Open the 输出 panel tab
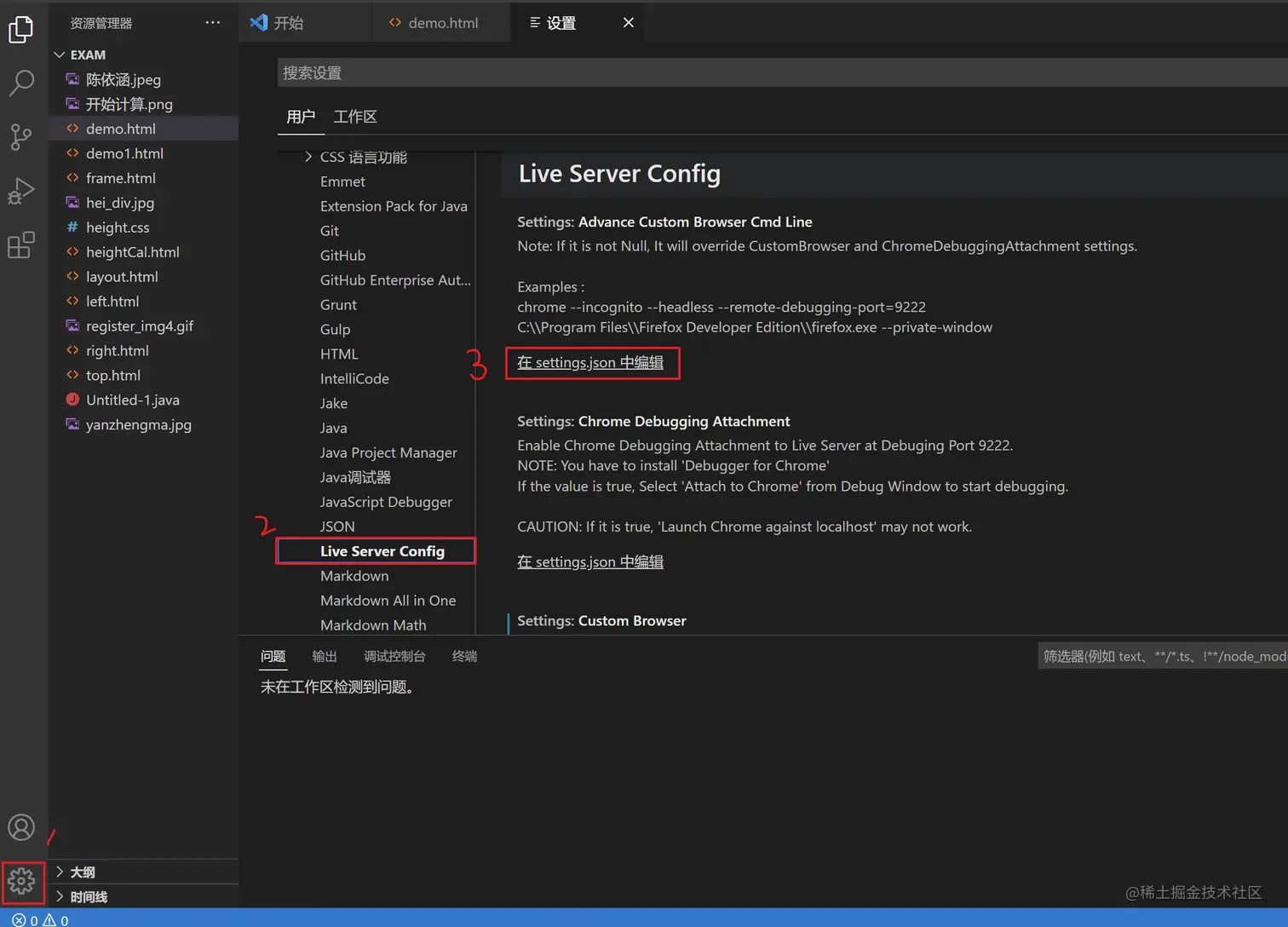 coord(325,656)
